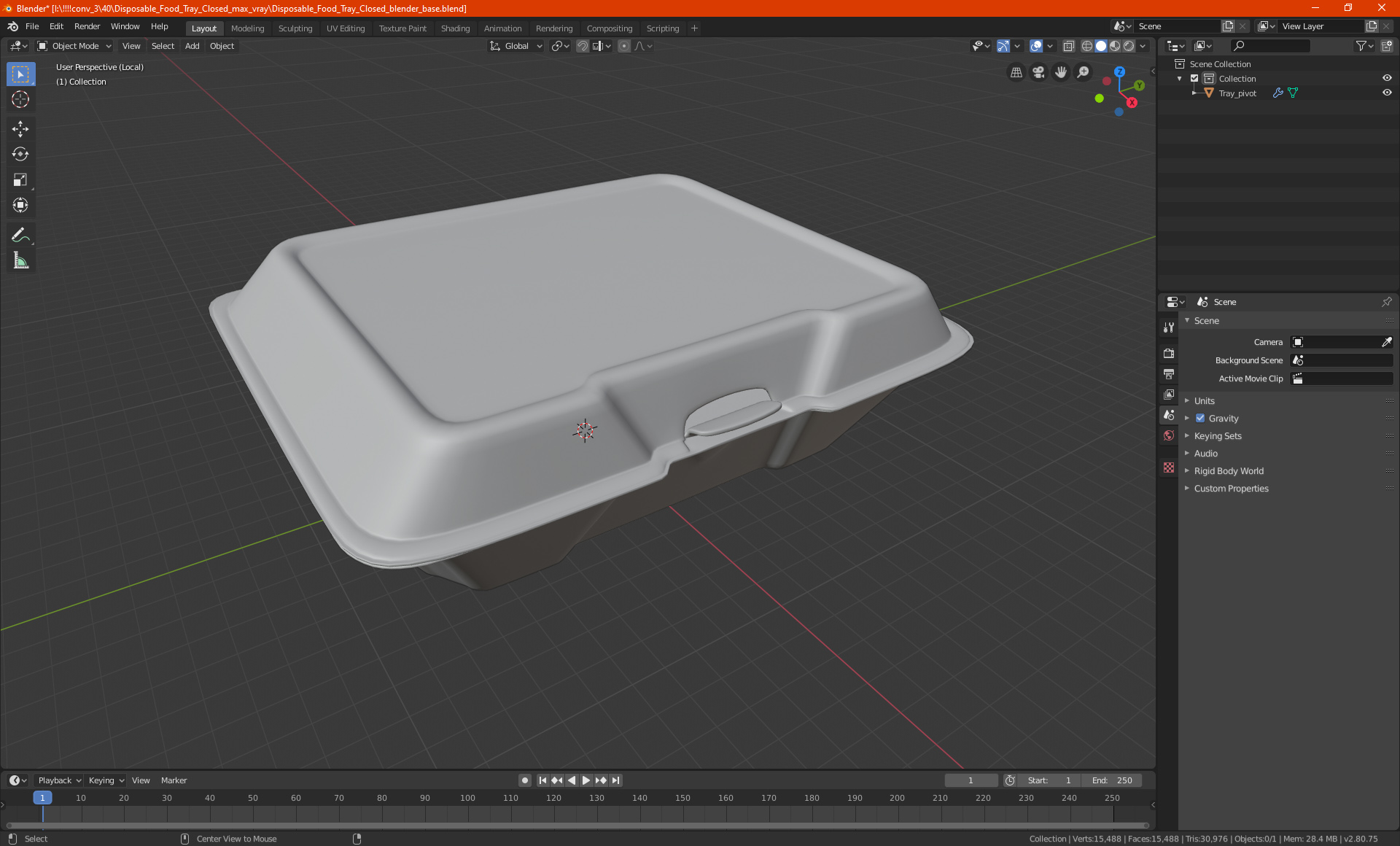Toggle proportional editing
Screen dimensions: 1400x846
point(624,46)
